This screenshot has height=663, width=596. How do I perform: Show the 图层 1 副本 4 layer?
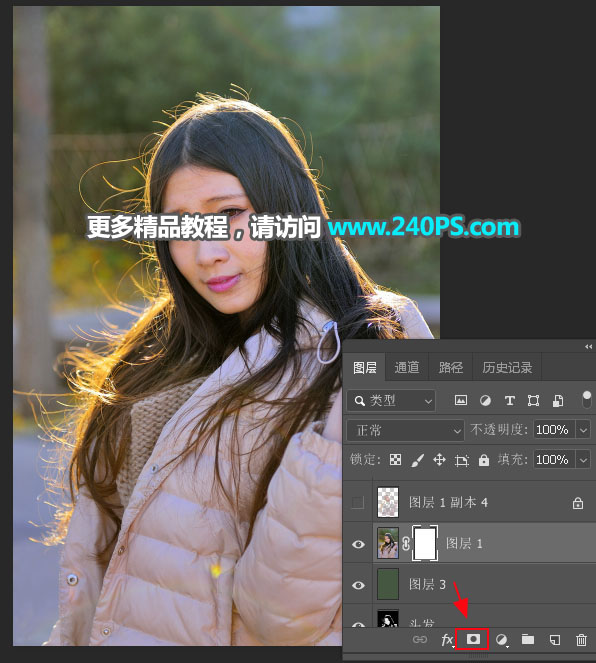358,503
